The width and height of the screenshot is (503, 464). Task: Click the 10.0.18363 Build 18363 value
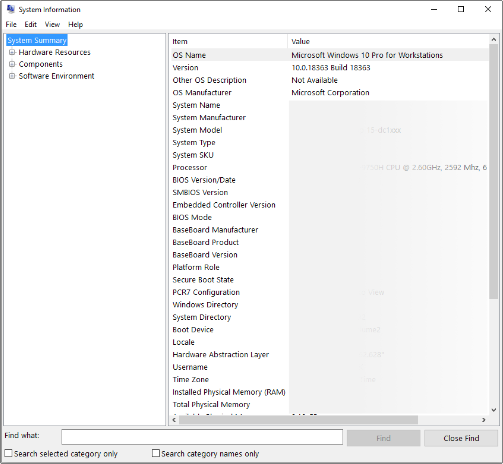pyautogui.click(x=331, y=68)
